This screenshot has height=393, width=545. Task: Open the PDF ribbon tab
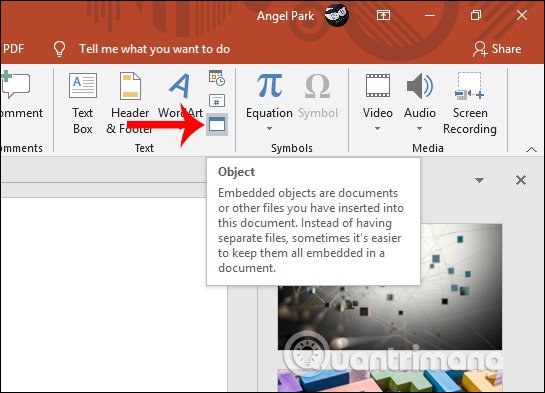[x=13, y=49]
